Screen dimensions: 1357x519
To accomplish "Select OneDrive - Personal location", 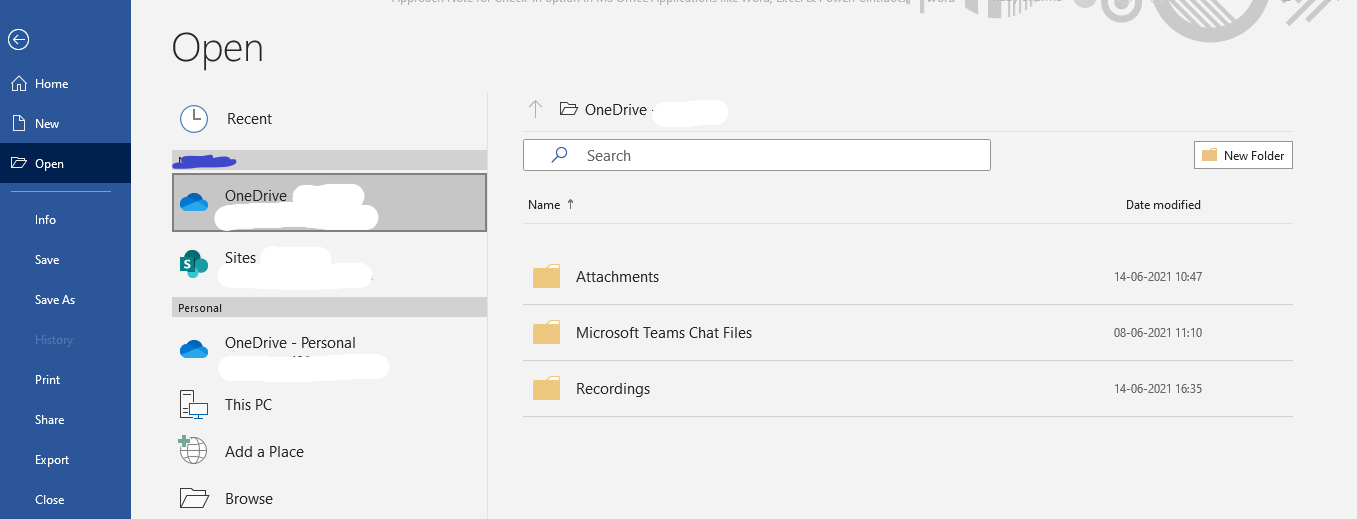I will tap(329, 350).
